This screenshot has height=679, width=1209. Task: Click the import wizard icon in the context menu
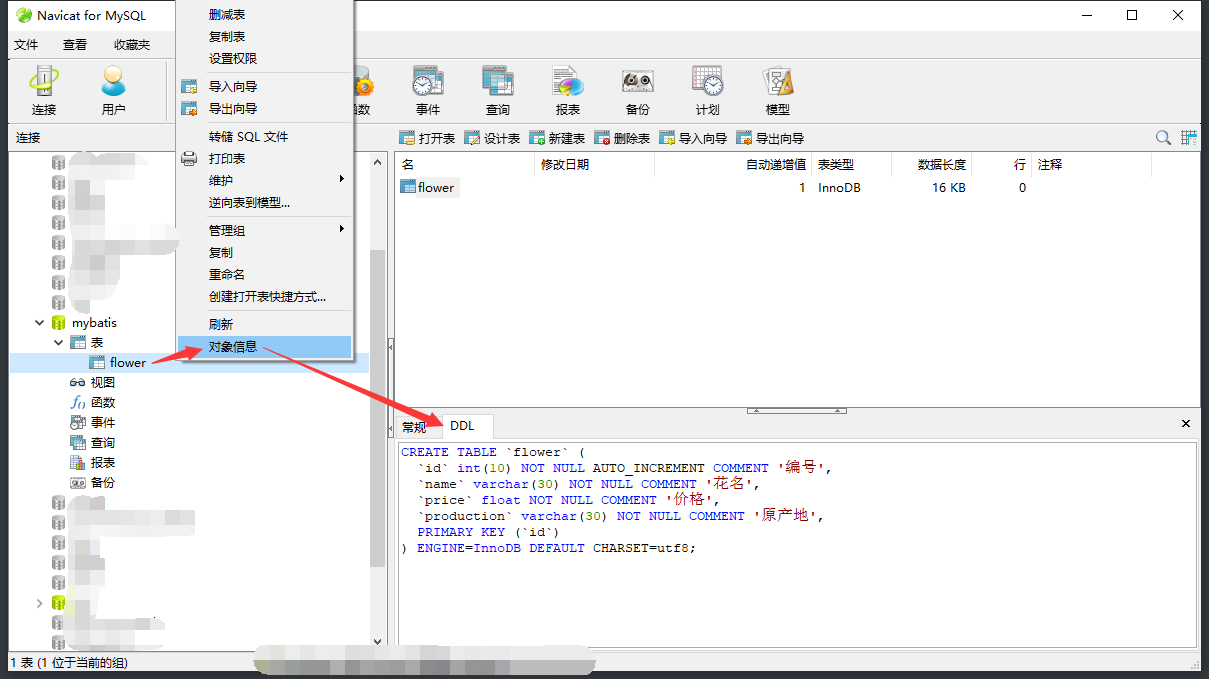tap(189, 86)
